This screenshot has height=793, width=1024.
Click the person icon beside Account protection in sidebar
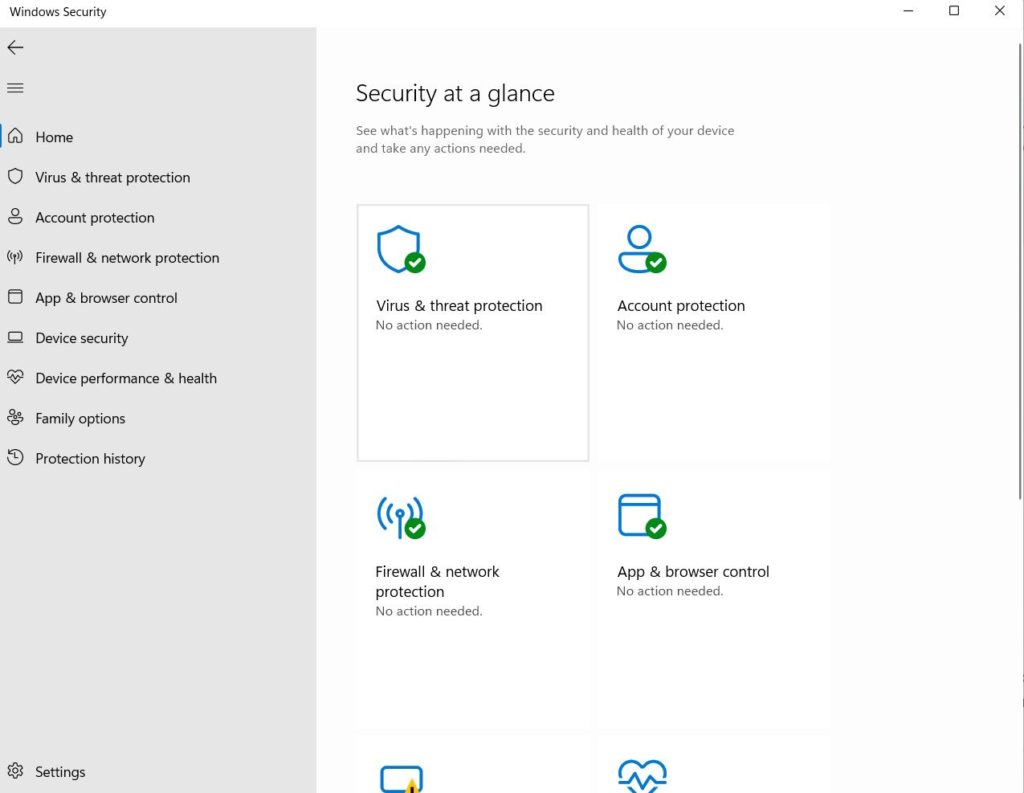(x=15, y=217)
